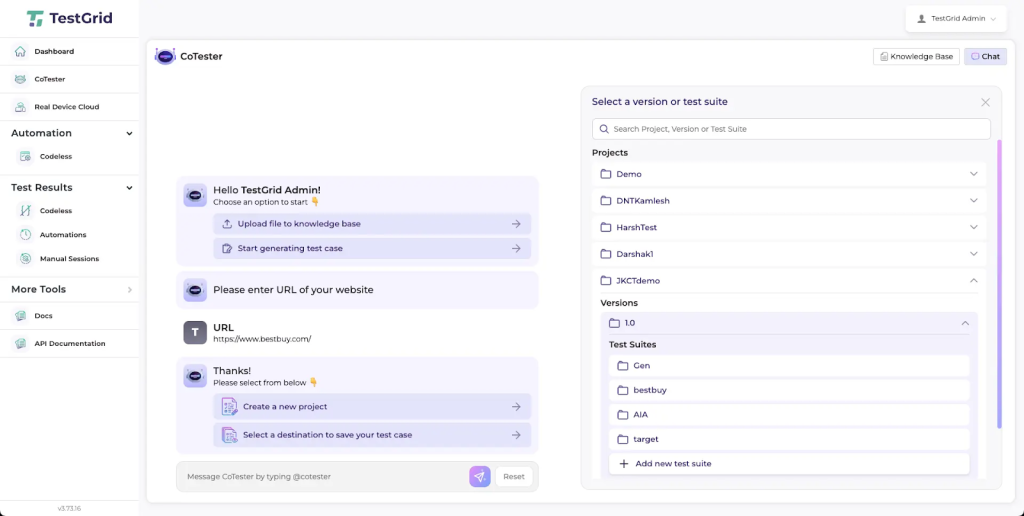Focus the Search Project, Version or Test Suite field
Viewport: 1024px width, 516px height.
[x=791, y=129]
